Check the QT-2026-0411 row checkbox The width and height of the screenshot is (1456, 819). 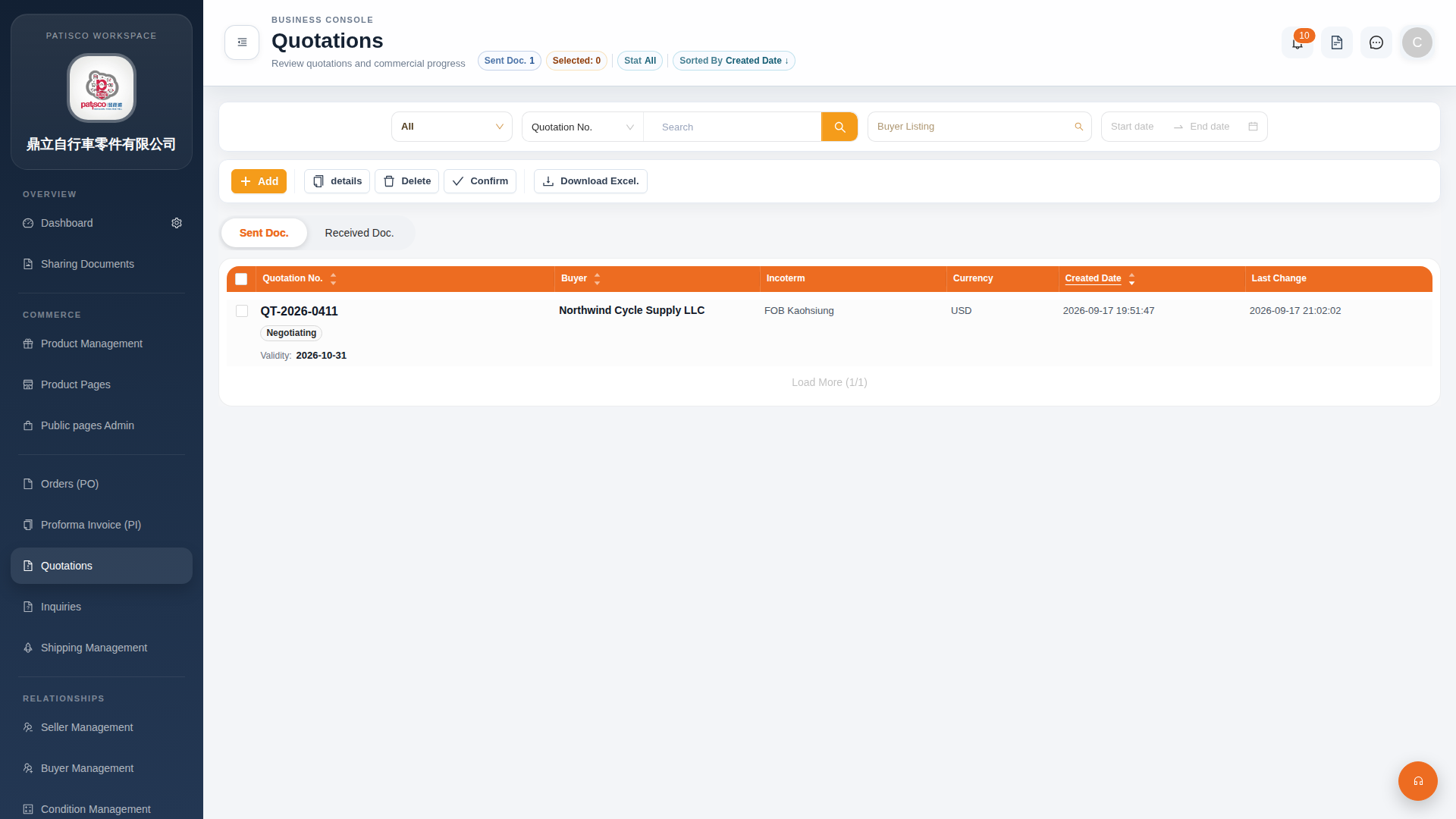tap(242, 311)
